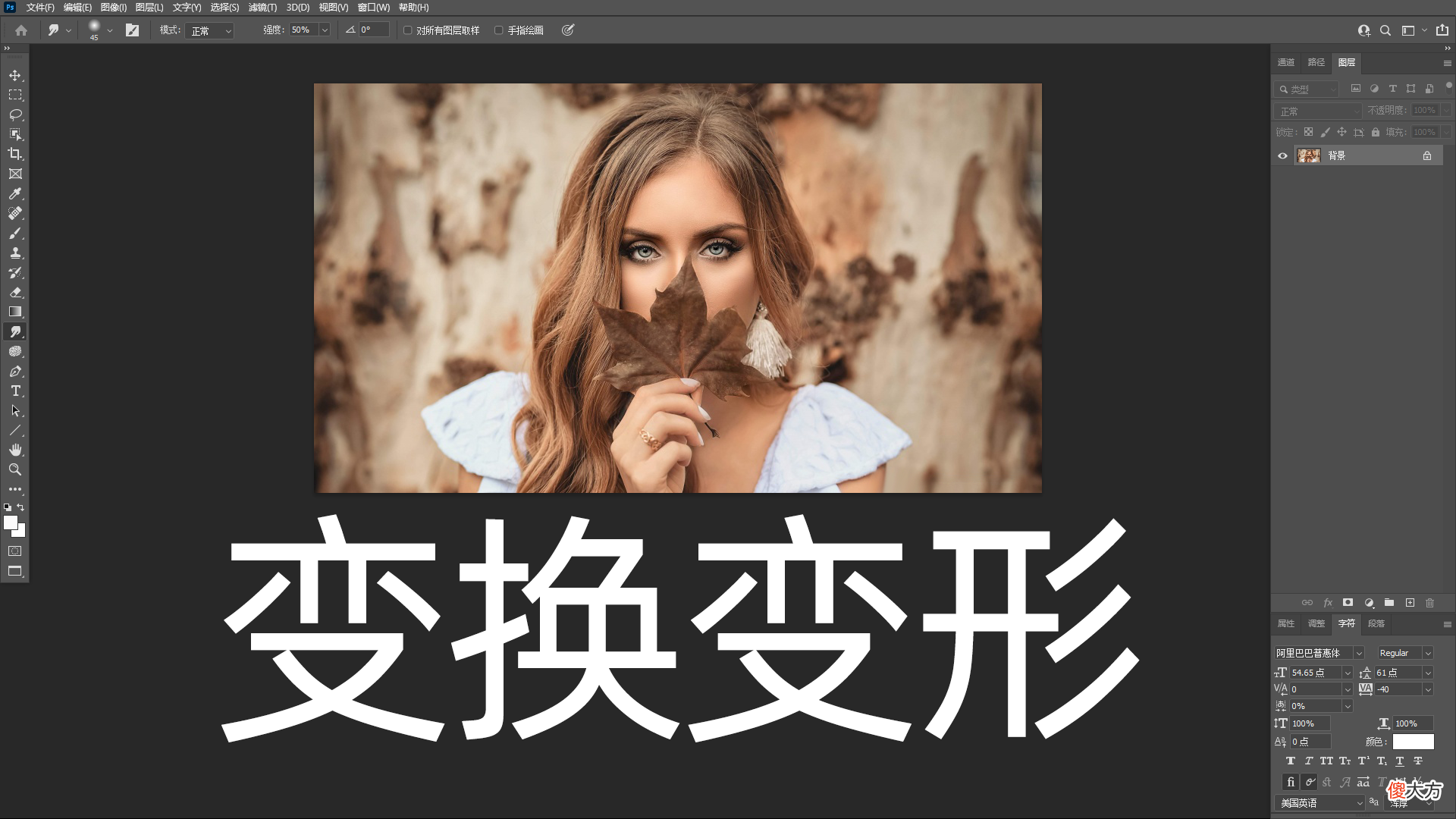Switch to the 通道 tab
Image resolution: width=1456 pixels, height=819 pixels.
[1286, 62]
